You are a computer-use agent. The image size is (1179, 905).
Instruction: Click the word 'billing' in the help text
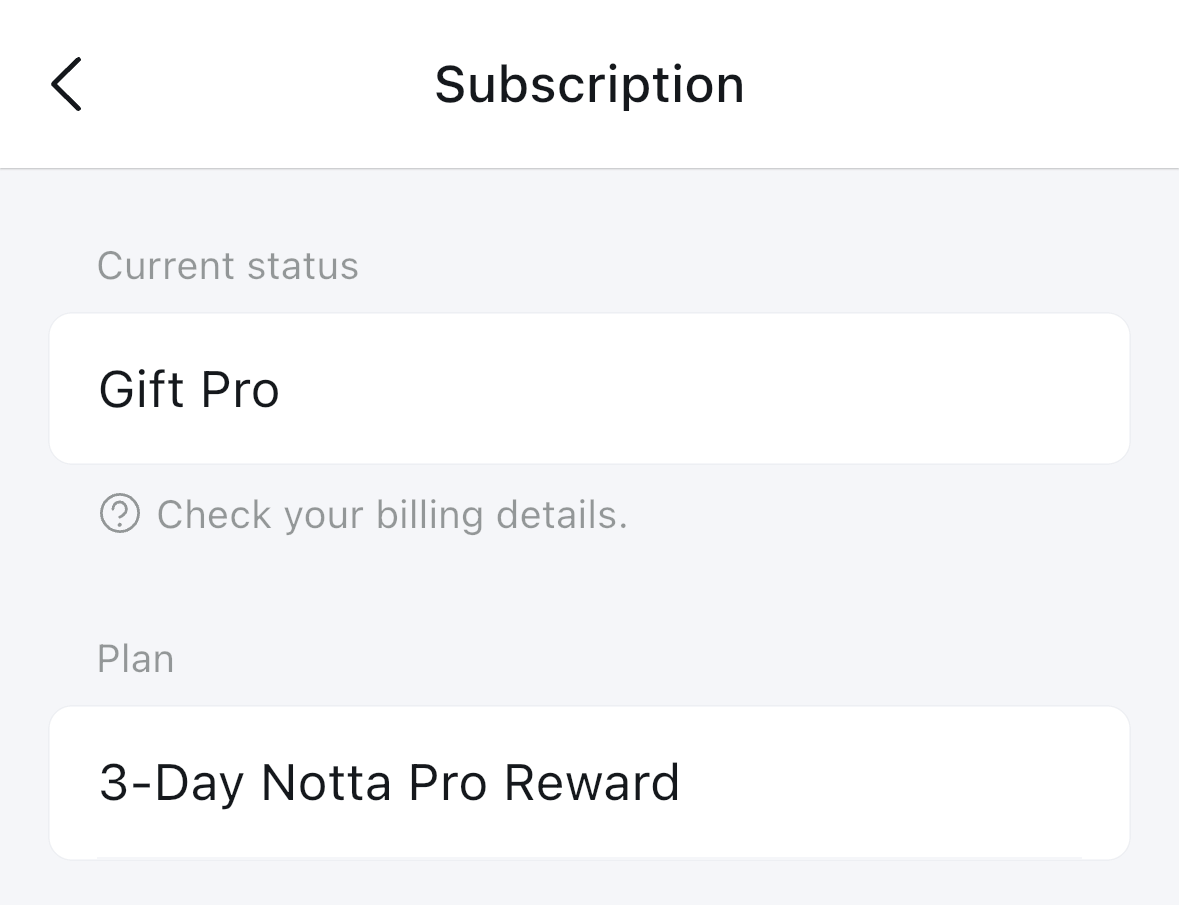429,516
